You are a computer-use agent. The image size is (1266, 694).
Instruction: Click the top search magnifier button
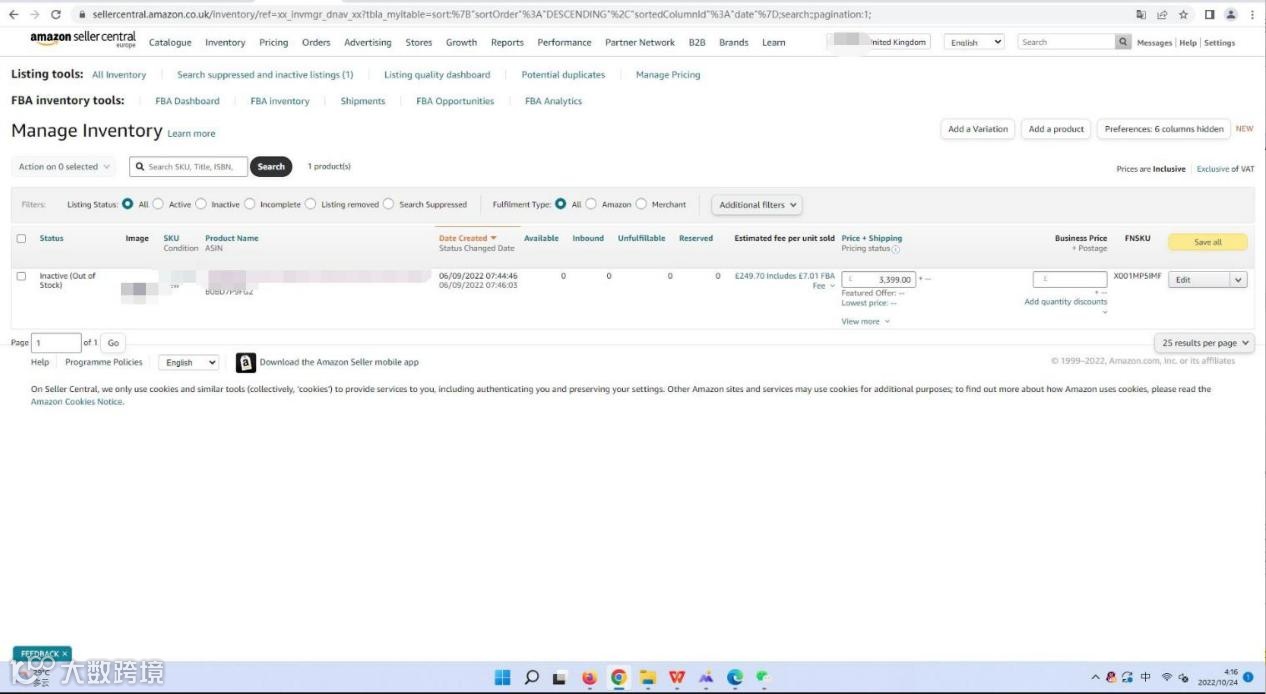(1124, 42)
